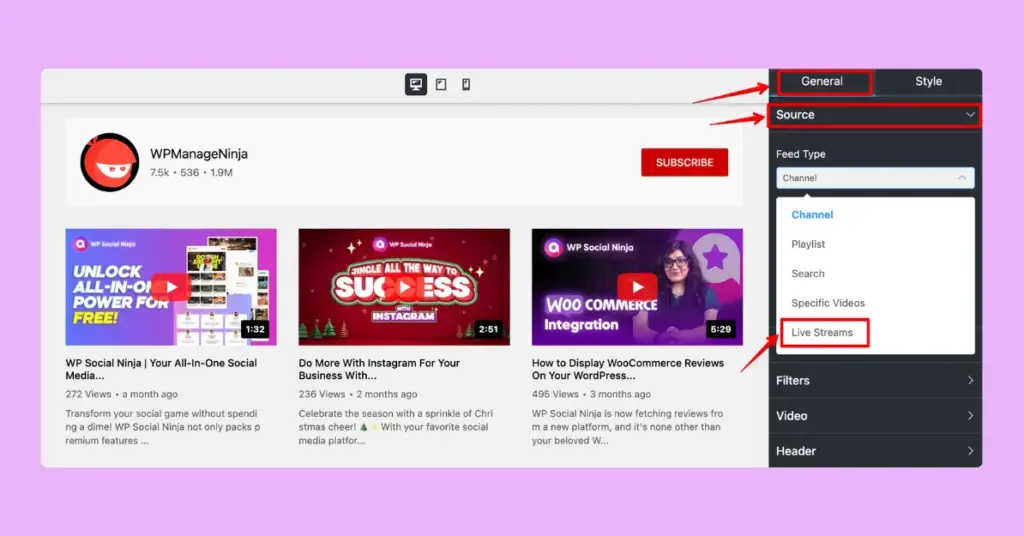
Task: Open the Instagram success video thumbnail
Action: click(404, 287)
